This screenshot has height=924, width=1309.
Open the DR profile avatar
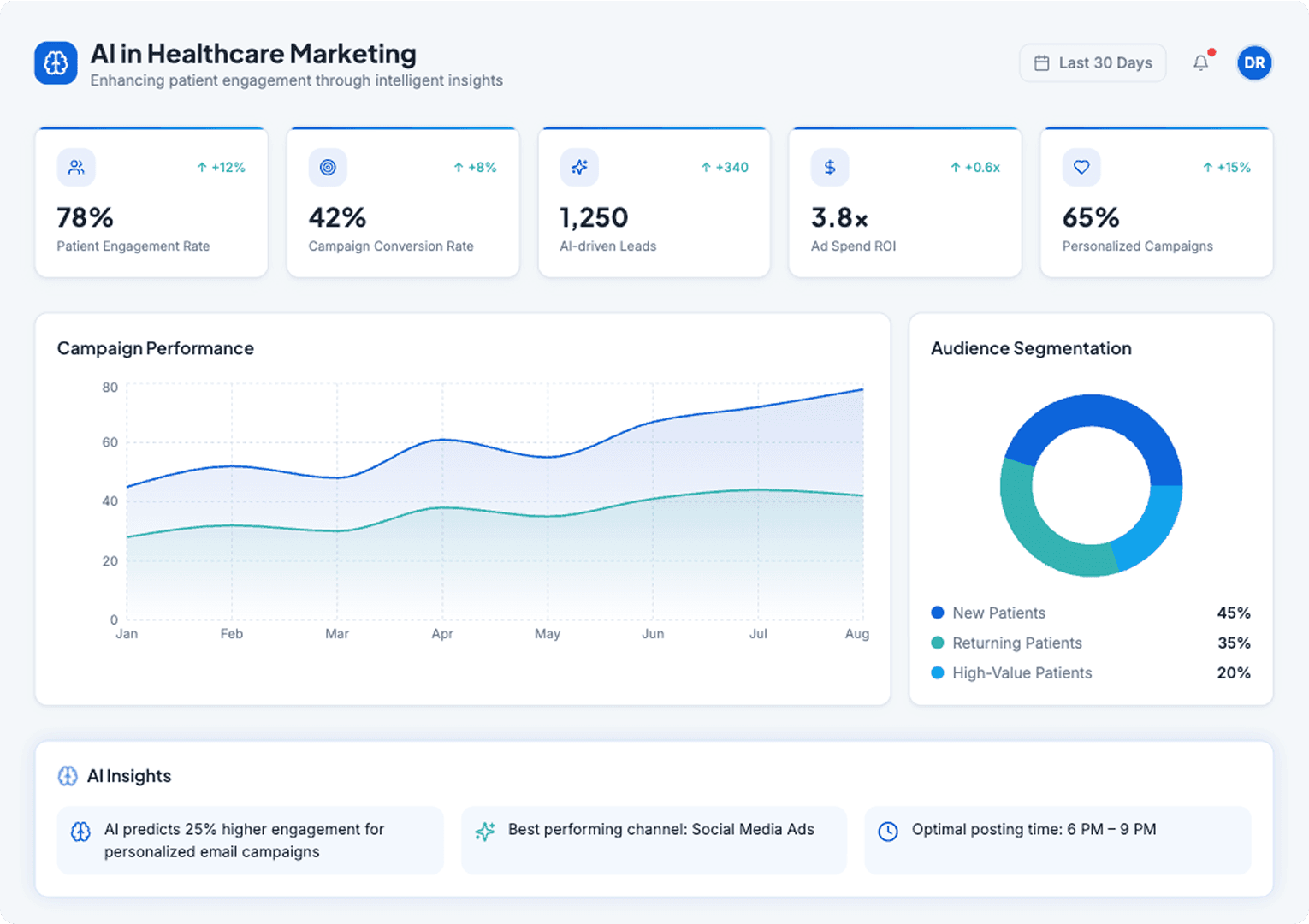(x=1254, y=62)
